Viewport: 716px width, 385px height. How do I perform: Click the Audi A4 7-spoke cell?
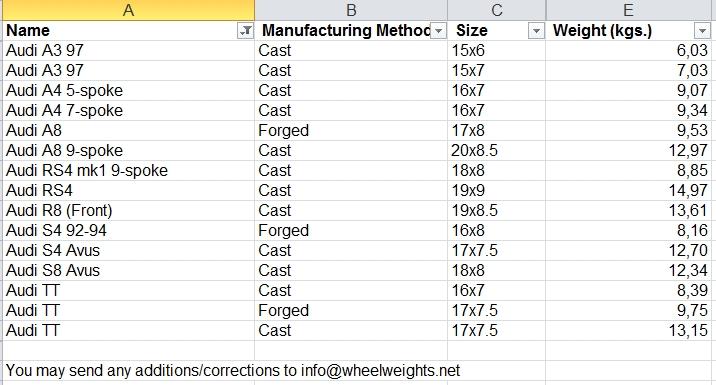(x=129, y=110)
